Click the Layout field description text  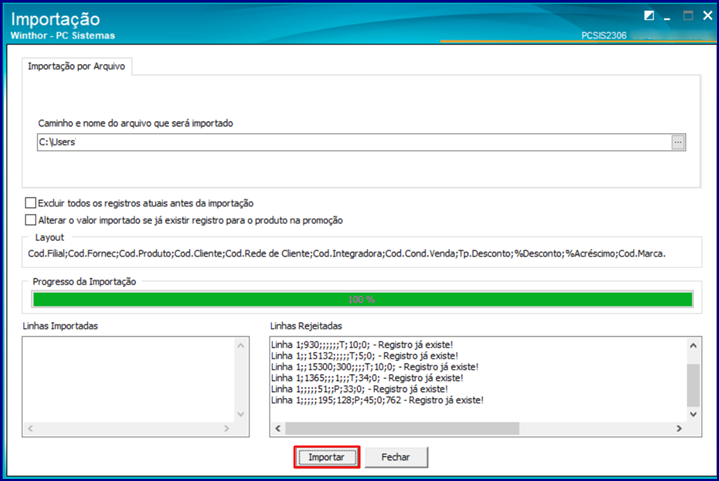[347, 254]
